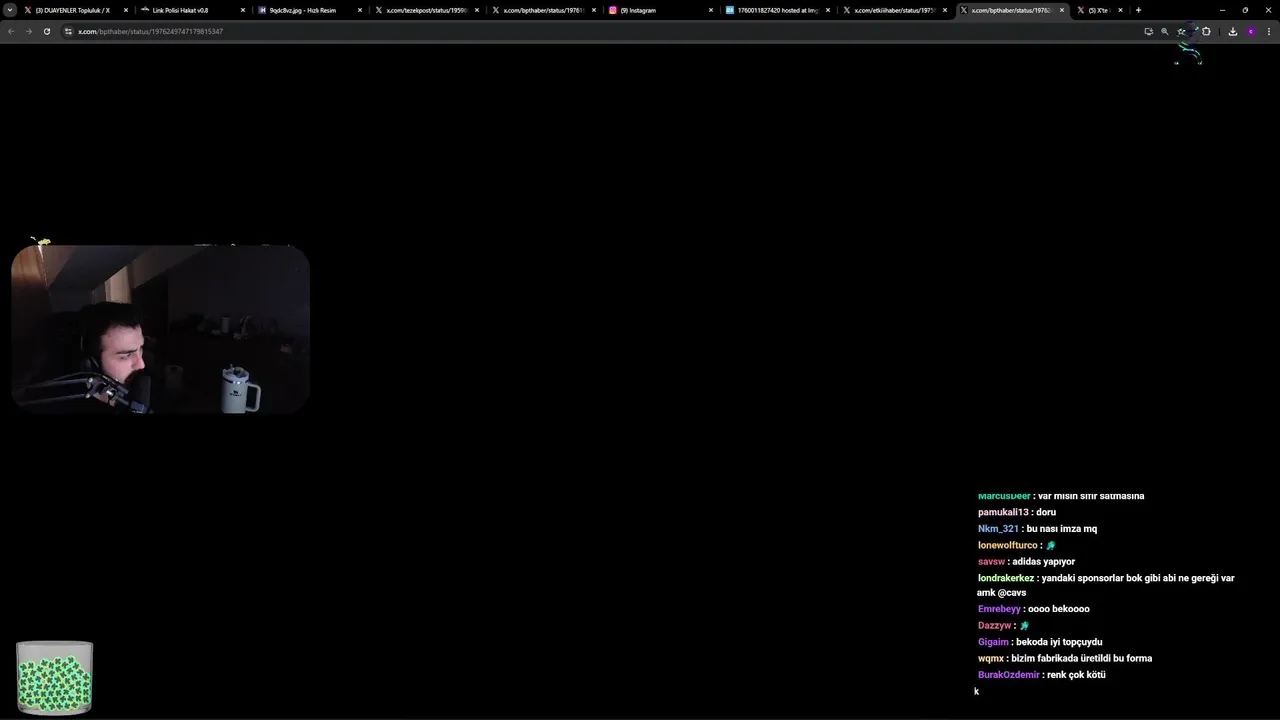Click the jar of green clovers overlay
The width and height of the screenshot is (1280, 720).
pyautogui.click(x=55, y=677)
